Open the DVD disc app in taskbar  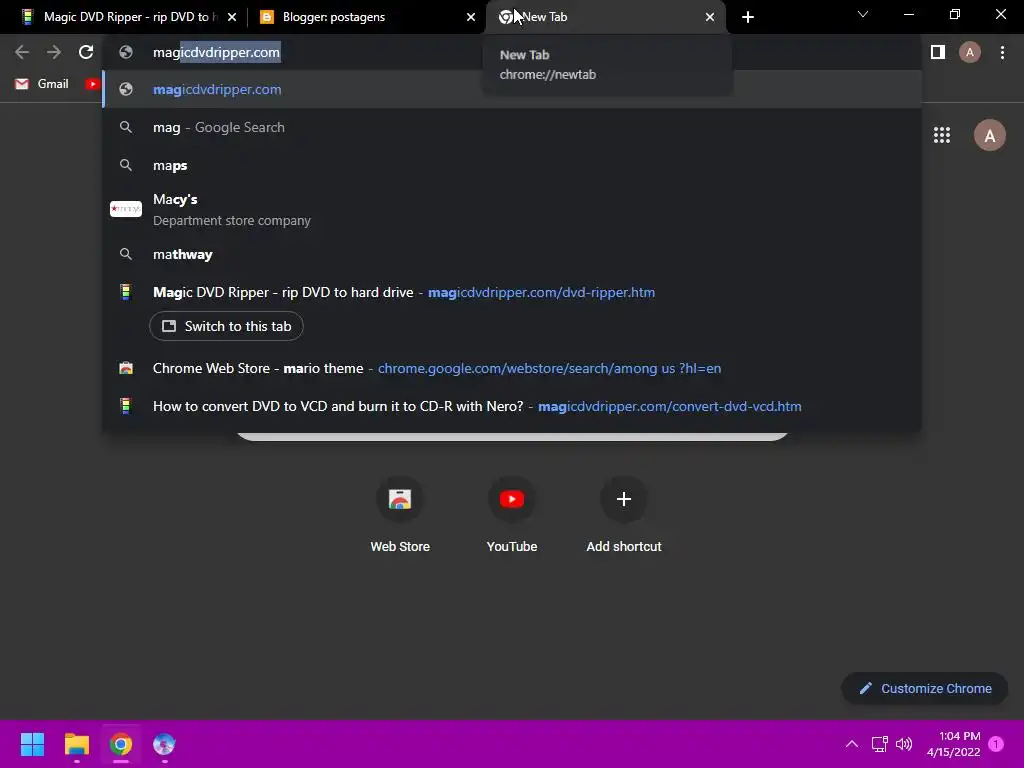164,744
